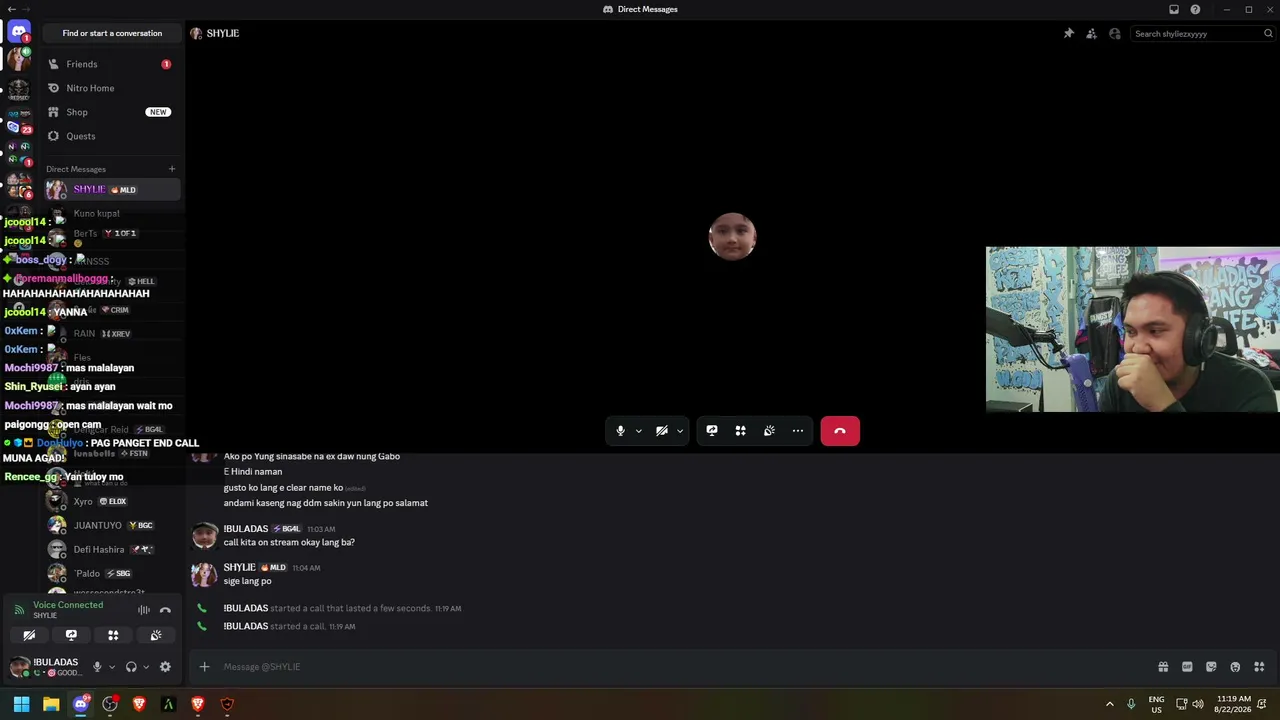Open the Inbox icon in title bar
1280x720 pixels.
coord(1174,9)
